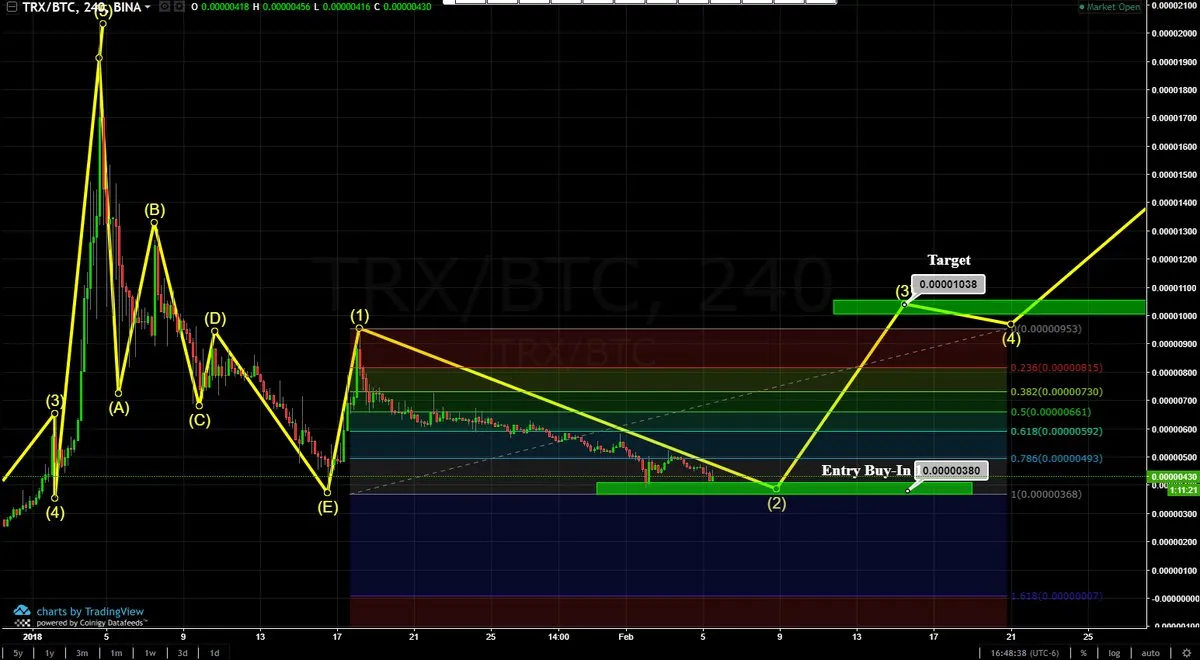Select the (B) wave label

[154, 210]
